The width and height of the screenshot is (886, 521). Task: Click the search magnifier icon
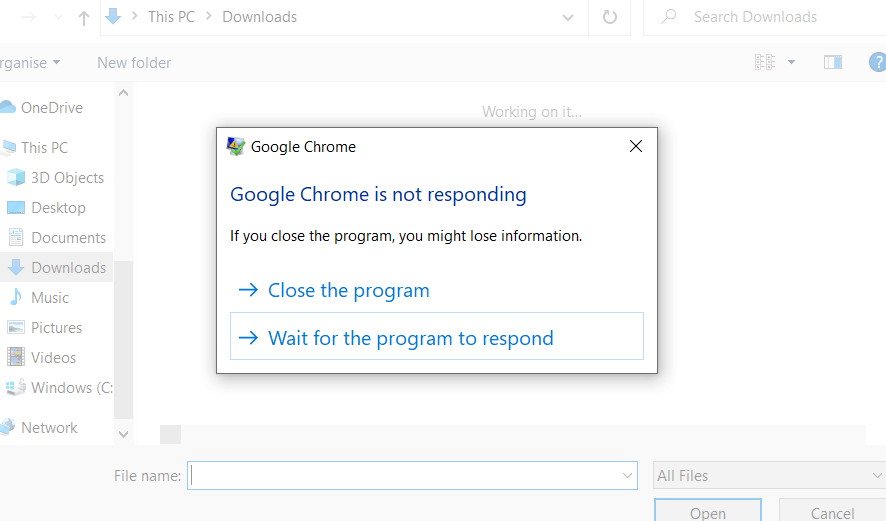click(x=669, y=16)
